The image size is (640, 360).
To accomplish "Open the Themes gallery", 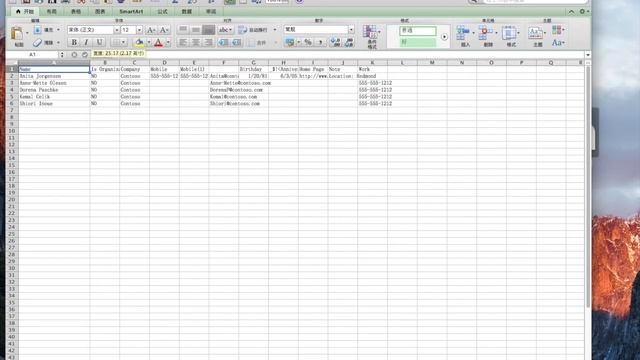I will [x=536, y=36].
